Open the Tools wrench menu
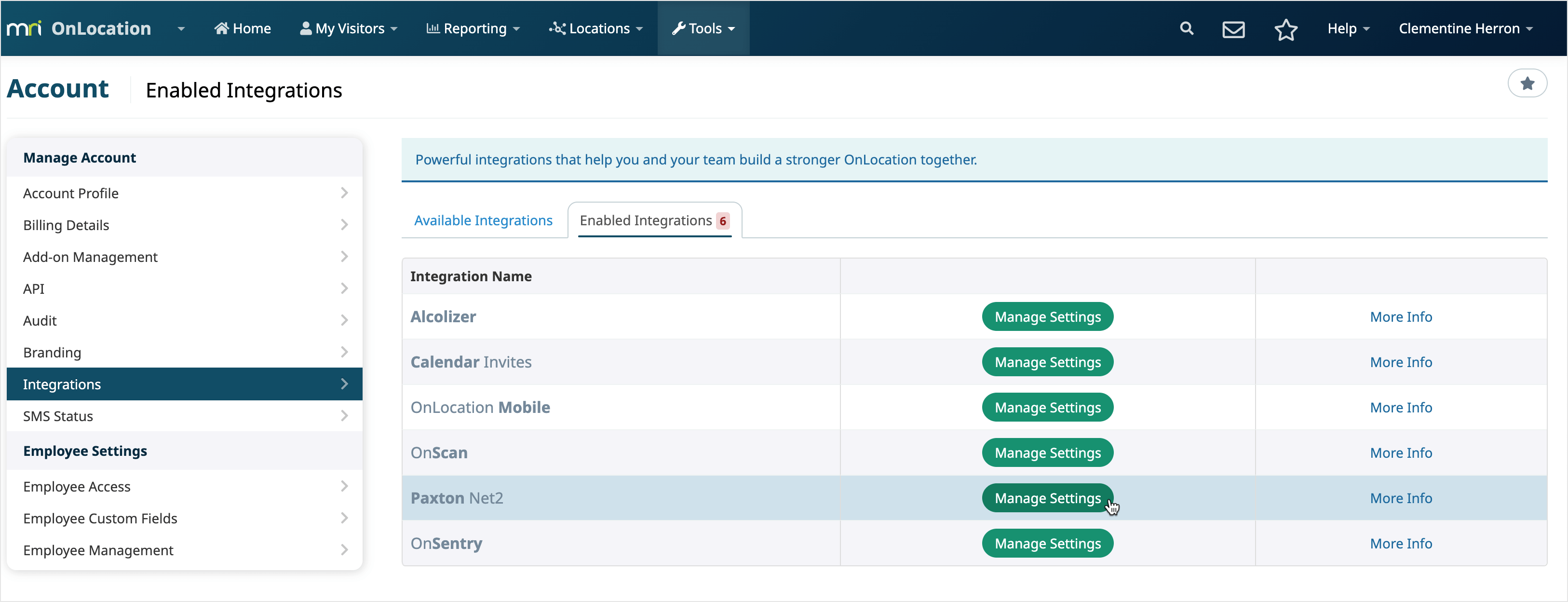The width and height of the screenshot is (1568, 602). pos(703,28)
